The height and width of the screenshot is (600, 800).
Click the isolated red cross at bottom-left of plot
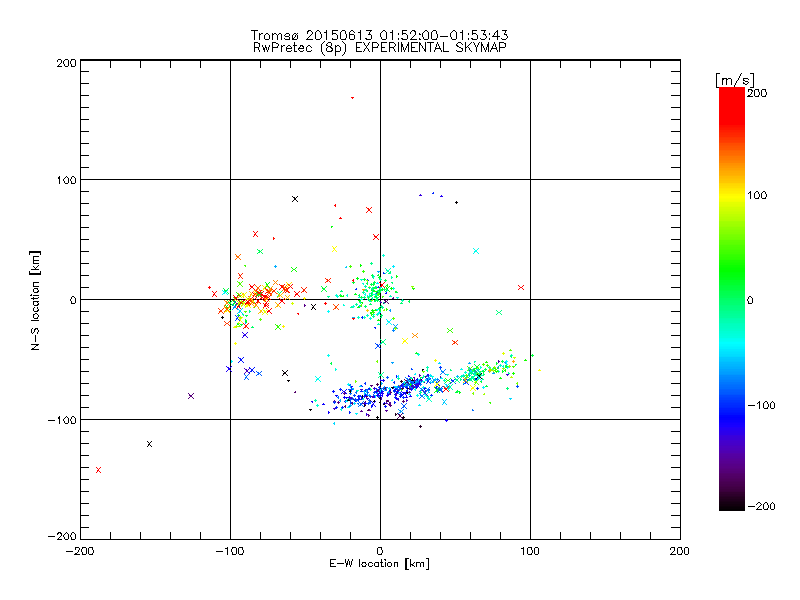click(x=98, y=470)
